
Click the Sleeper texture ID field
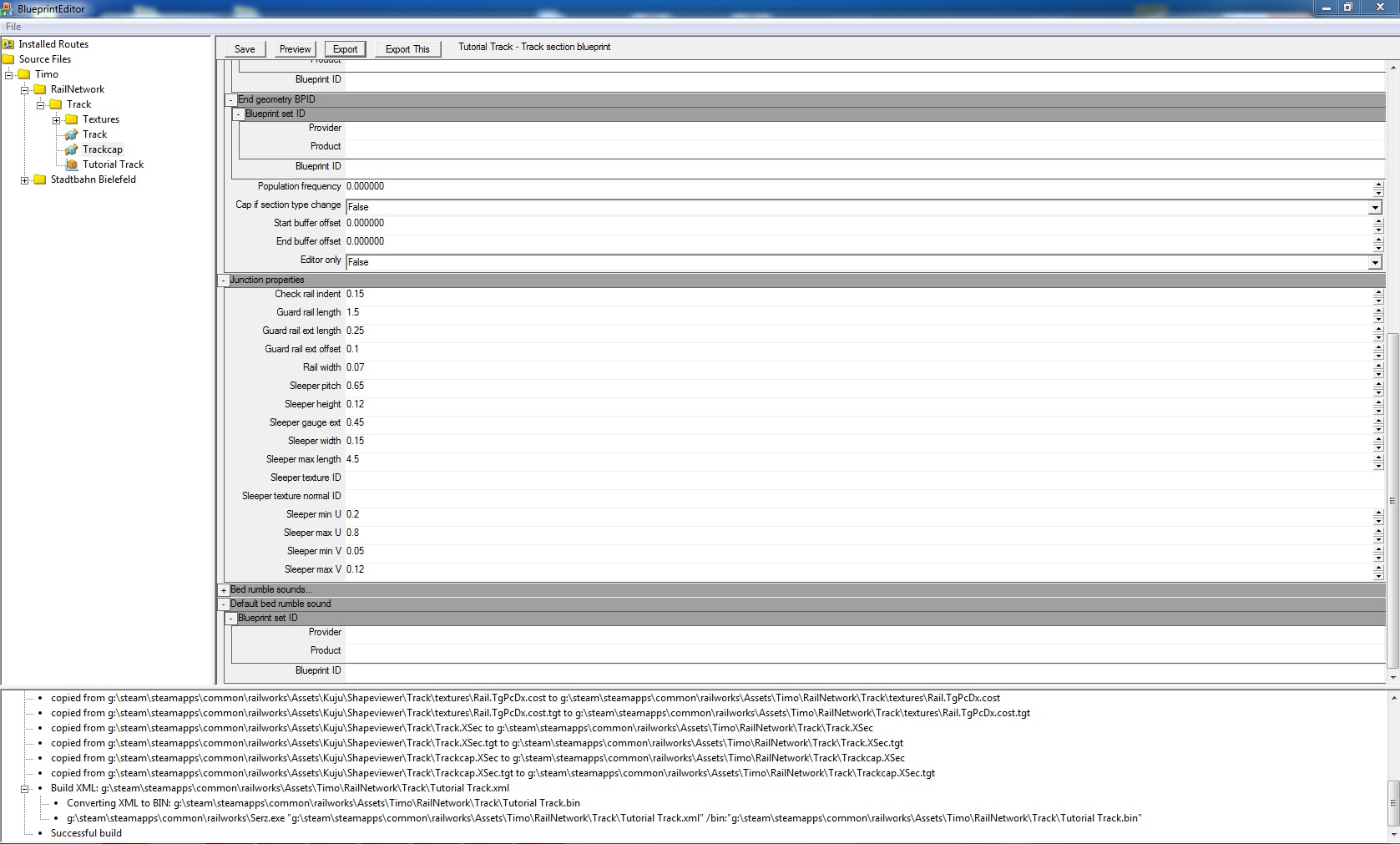point(865,478)
